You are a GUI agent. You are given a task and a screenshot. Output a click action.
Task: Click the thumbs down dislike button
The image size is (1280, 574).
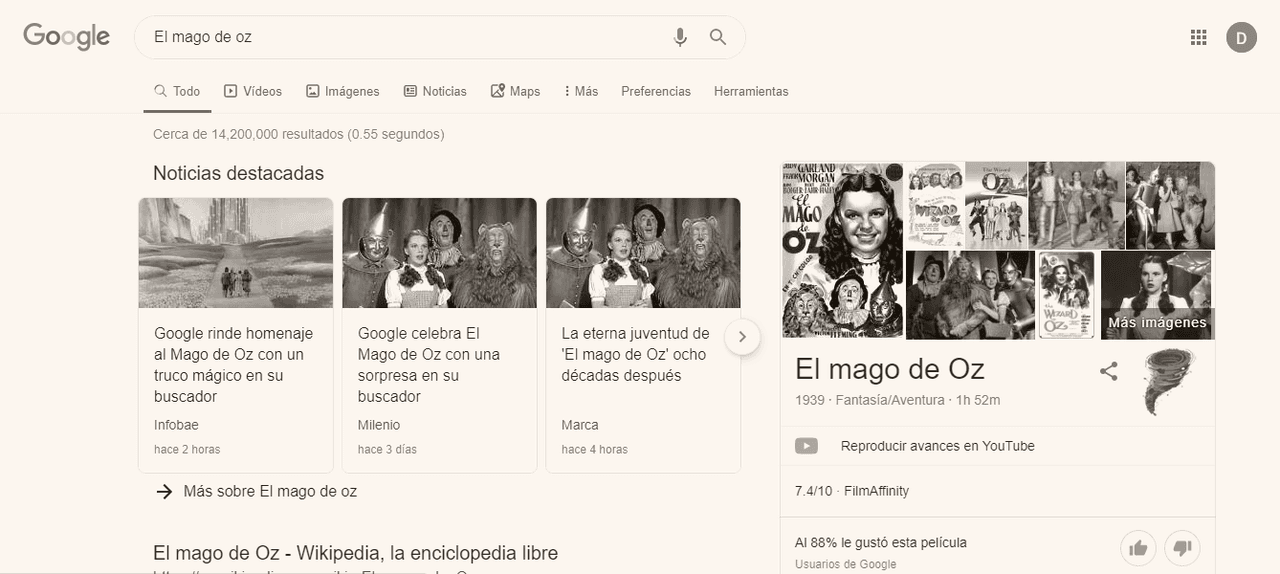(1182, 548)
